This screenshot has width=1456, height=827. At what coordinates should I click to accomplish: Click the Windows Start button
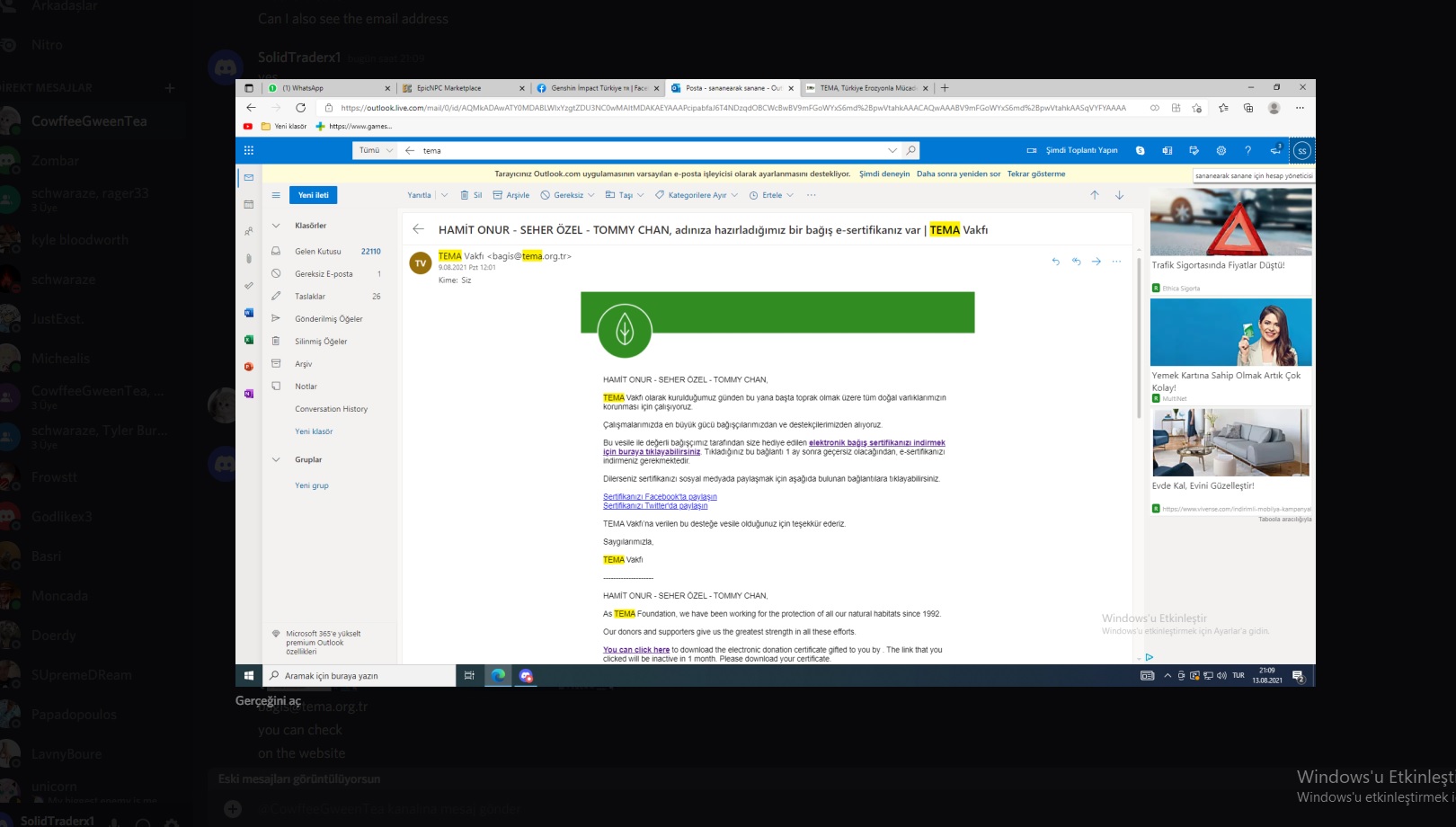(249, 676)
